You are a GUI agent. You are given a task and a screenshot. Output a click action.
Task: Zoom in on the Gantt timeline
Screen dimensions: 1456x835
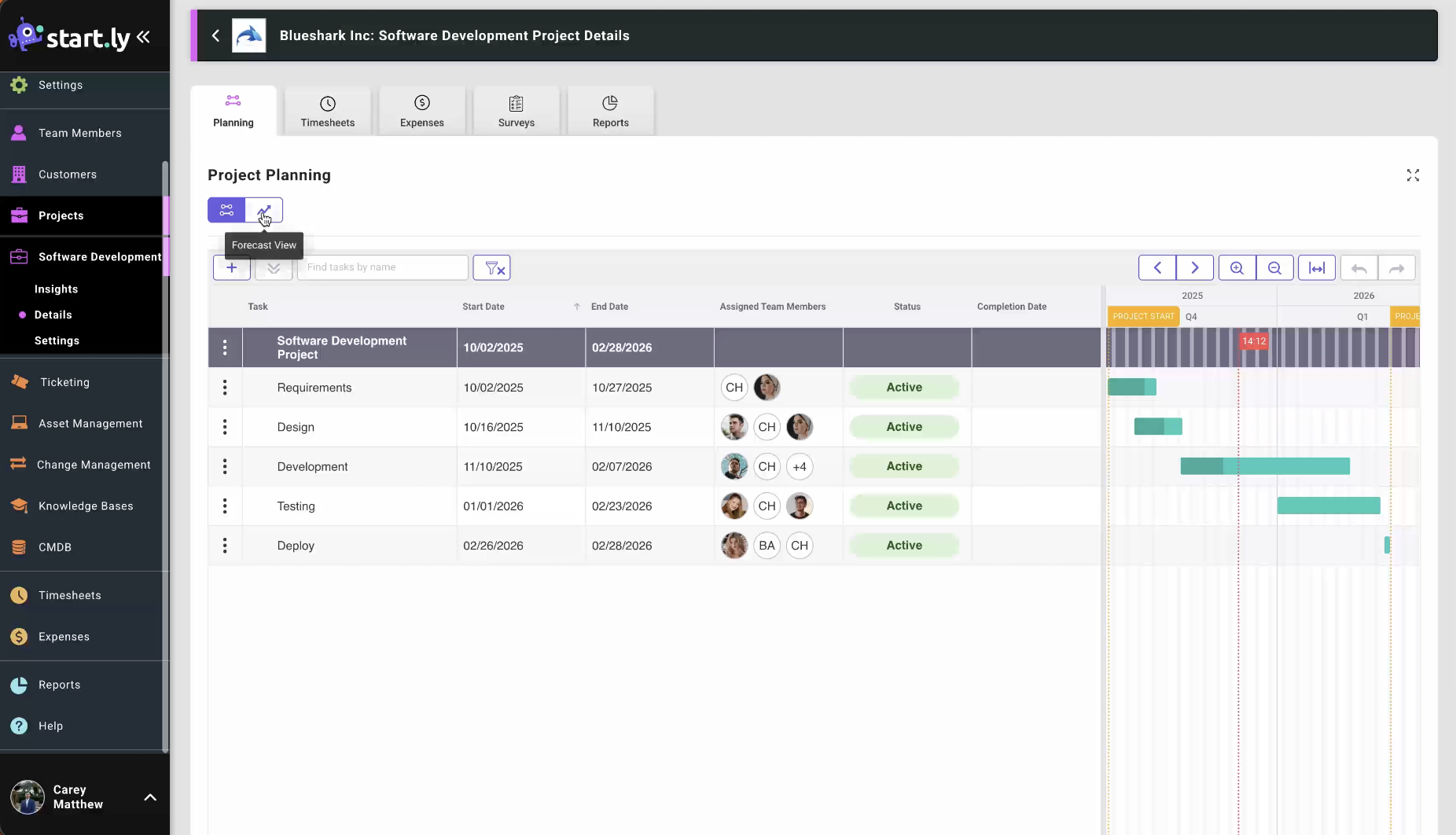point(1237,267)
